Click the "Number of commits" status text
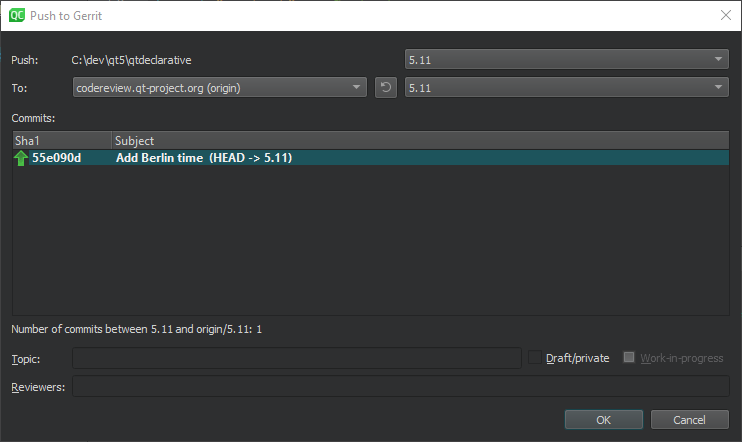742x442 pixels. (x=136, y=329)
